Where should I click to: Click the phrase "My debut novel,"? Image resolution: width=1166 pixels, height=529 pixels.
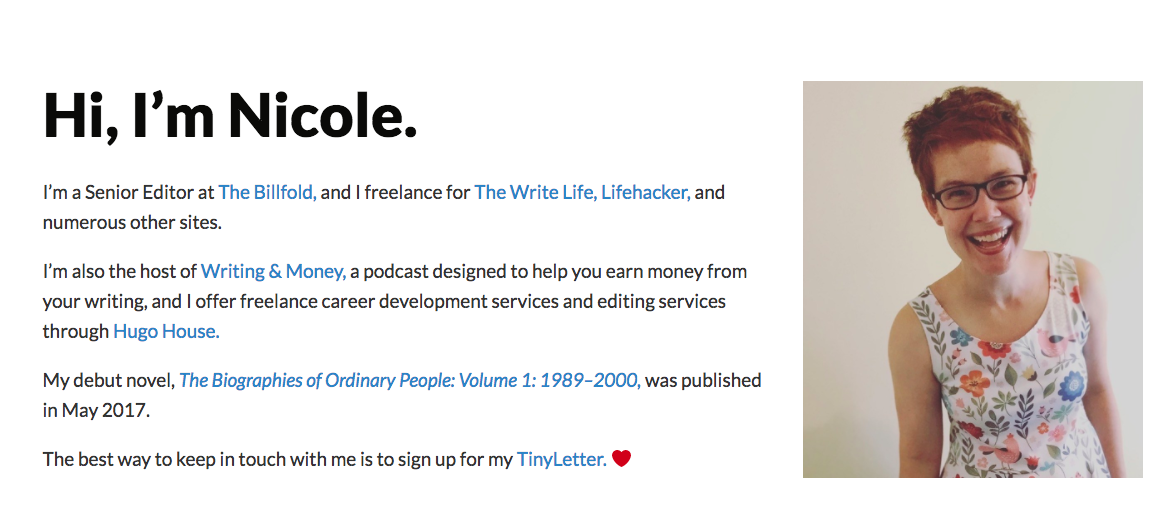(x=109, y=380)
